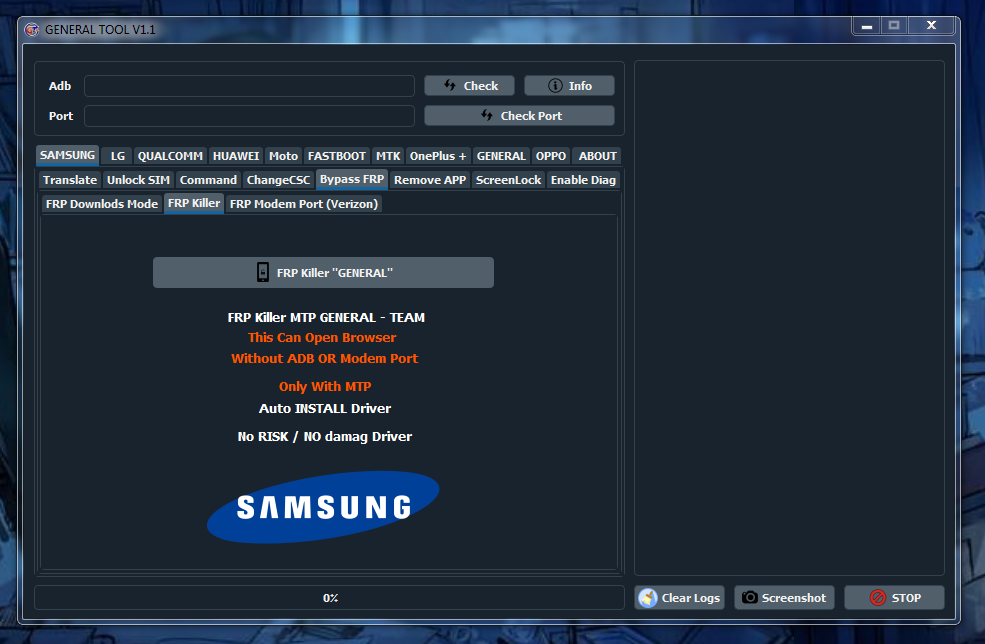Click the General Tool app icon in title bar

31,30
